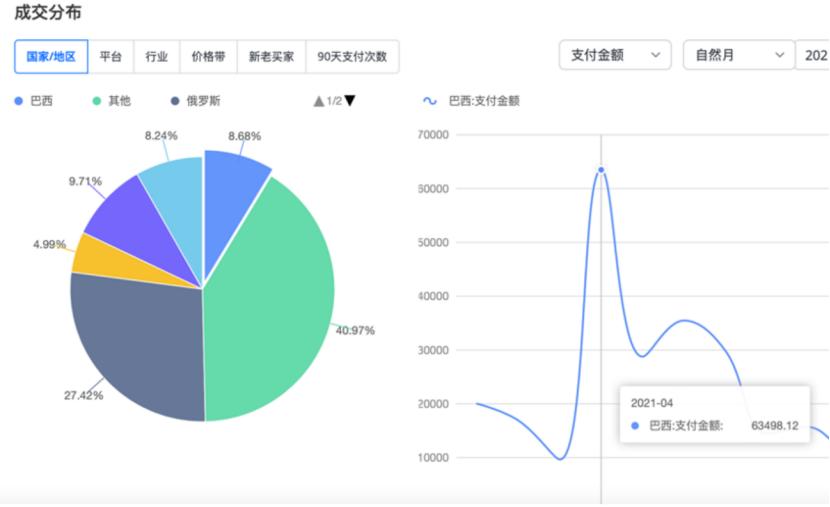Open the 价格带 tab

(x=208, y=57)
